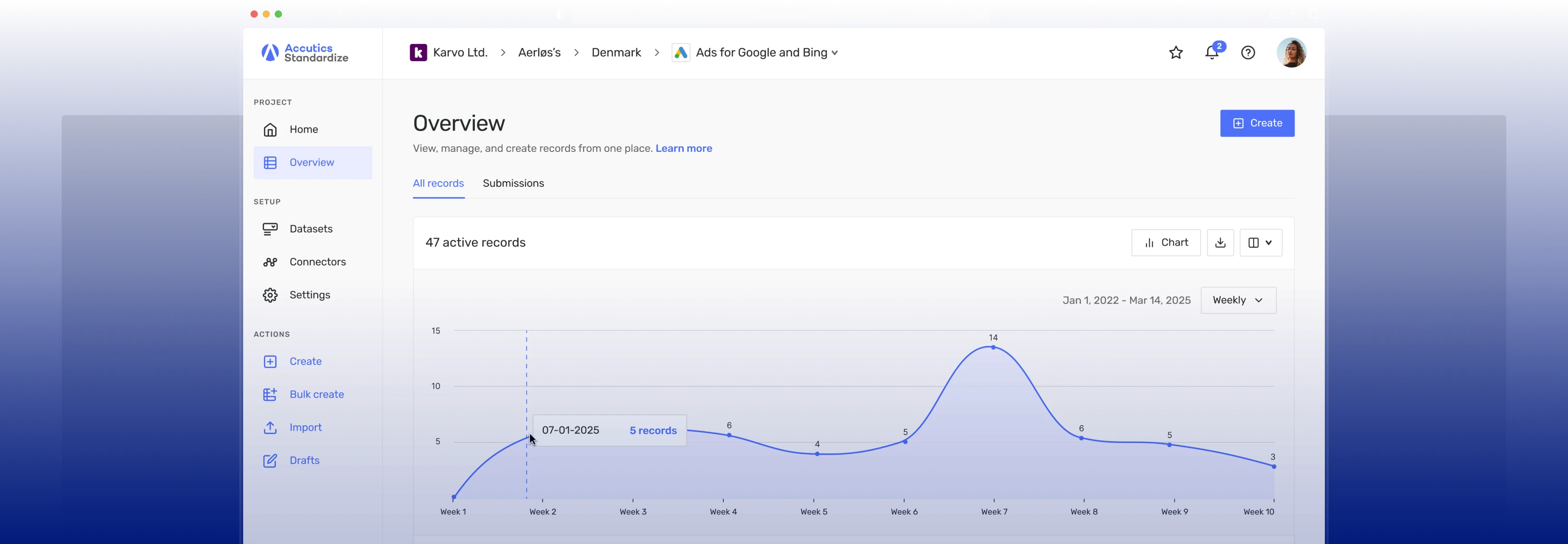Image resolution: width=1568 pixels, height=544 pixels.
Task: Open the columns layout dropdown
Action: pyautogui.click(x=1260, y=243)
